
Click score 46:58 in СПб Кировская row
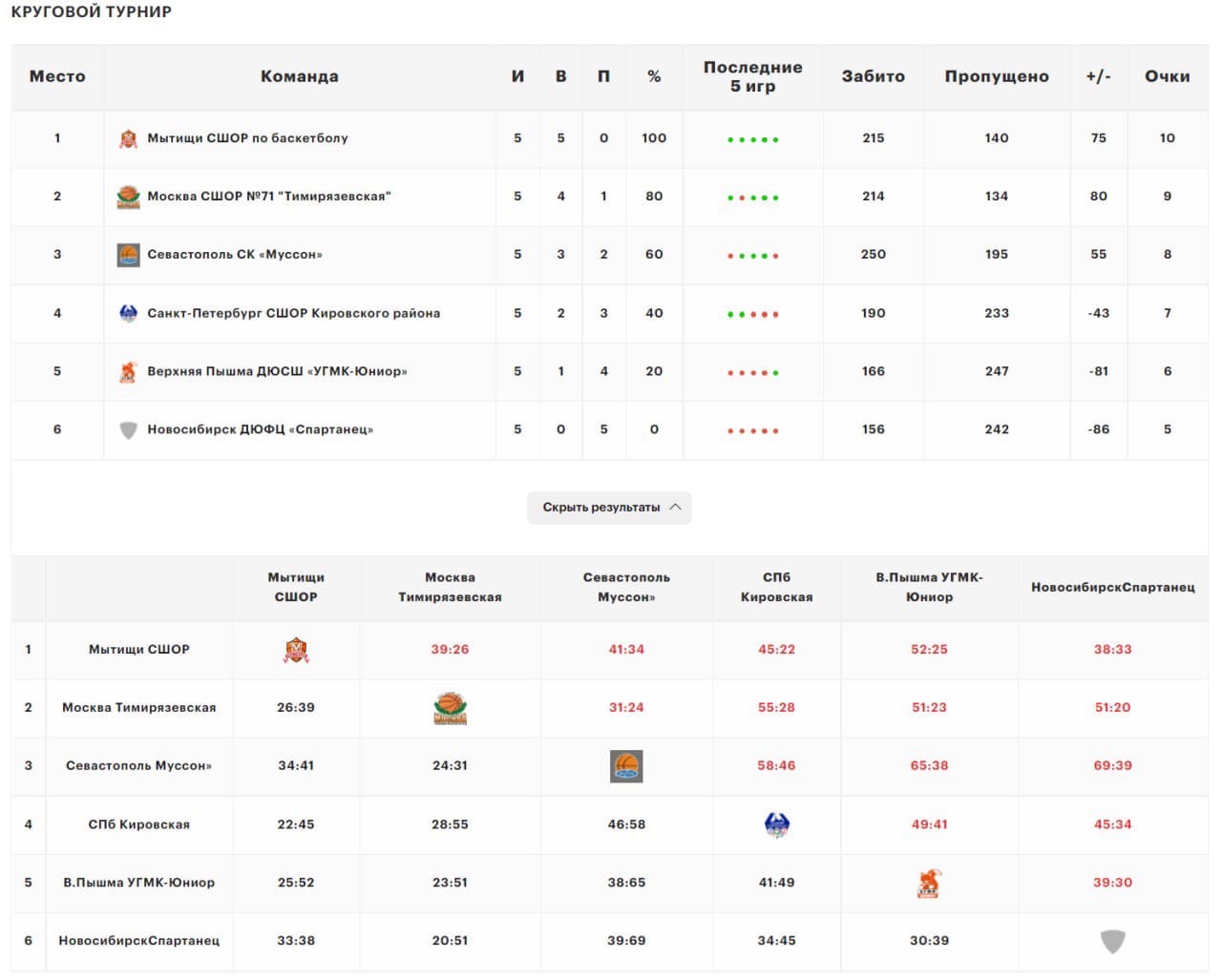coord(626,825)
